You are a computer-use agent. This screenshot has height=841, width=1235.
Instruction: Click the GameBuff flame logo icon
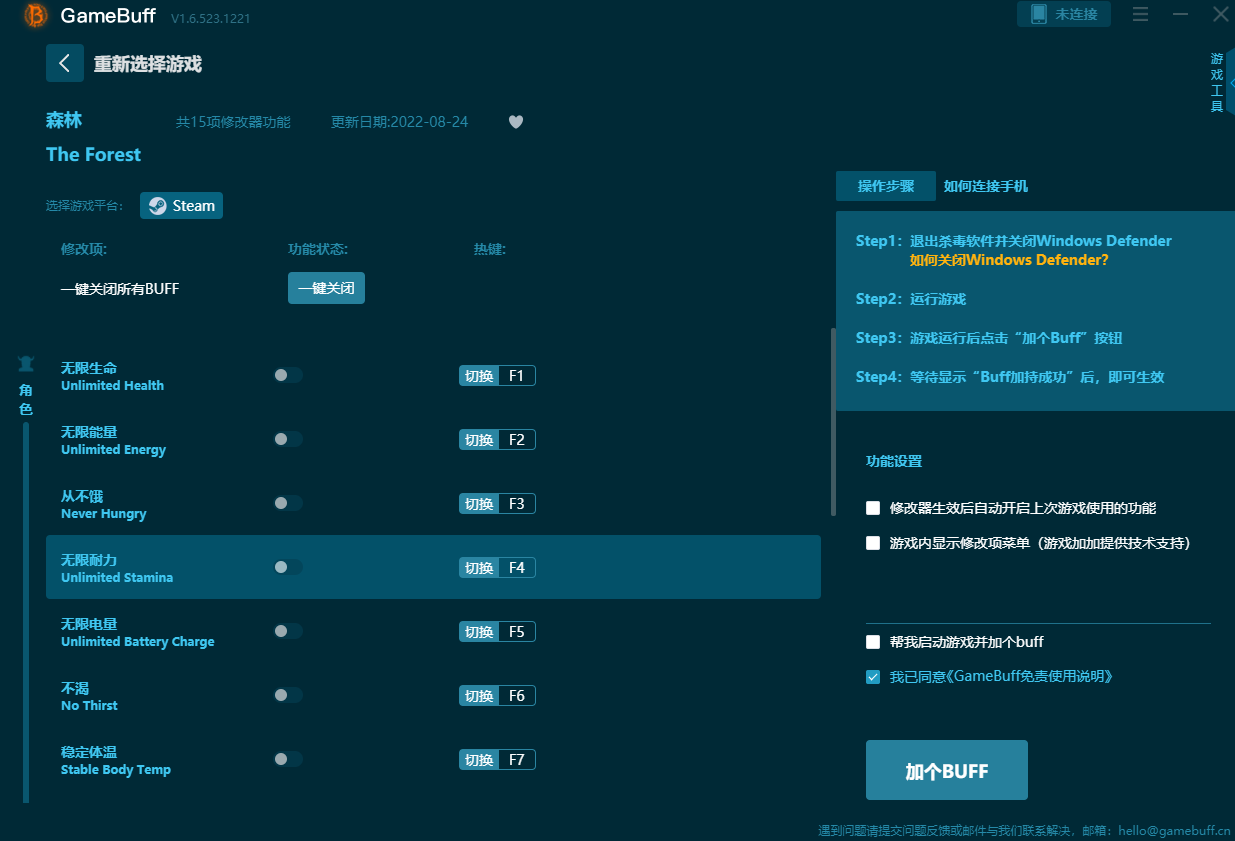(x=36, y=15)
